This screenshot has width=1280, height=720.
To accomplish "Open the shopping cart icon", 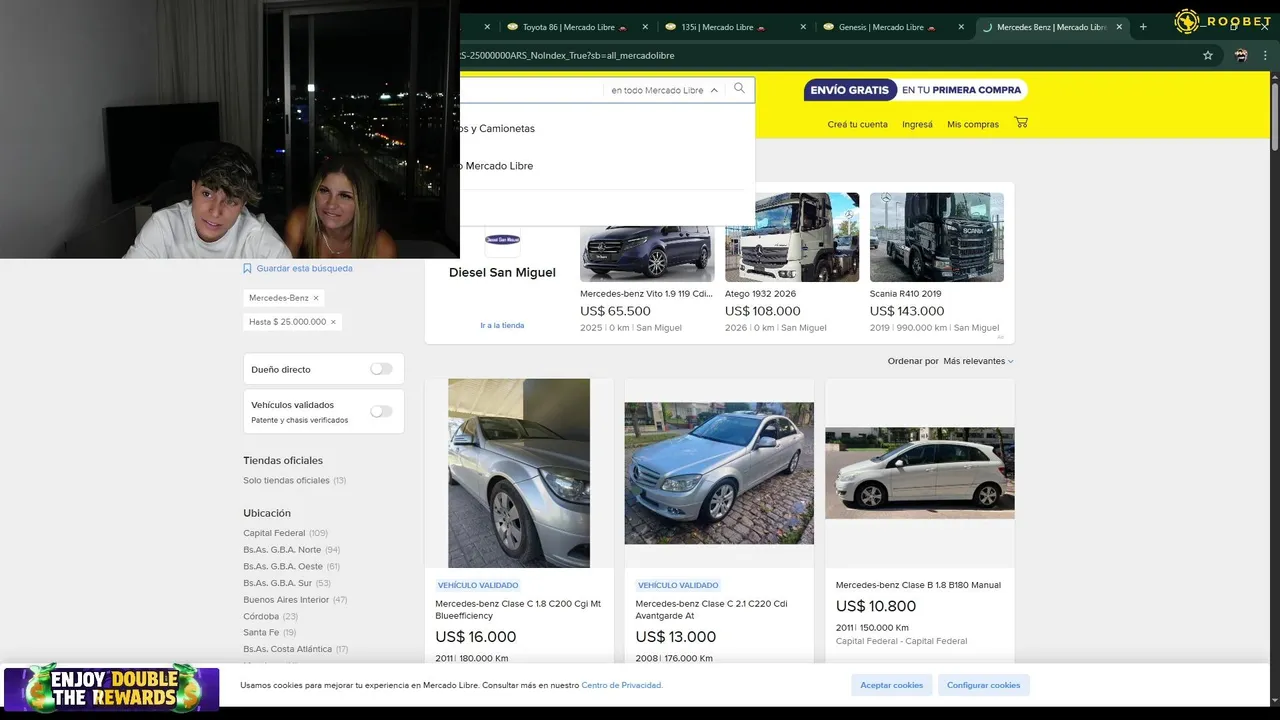I will (x=1021, y=123).
